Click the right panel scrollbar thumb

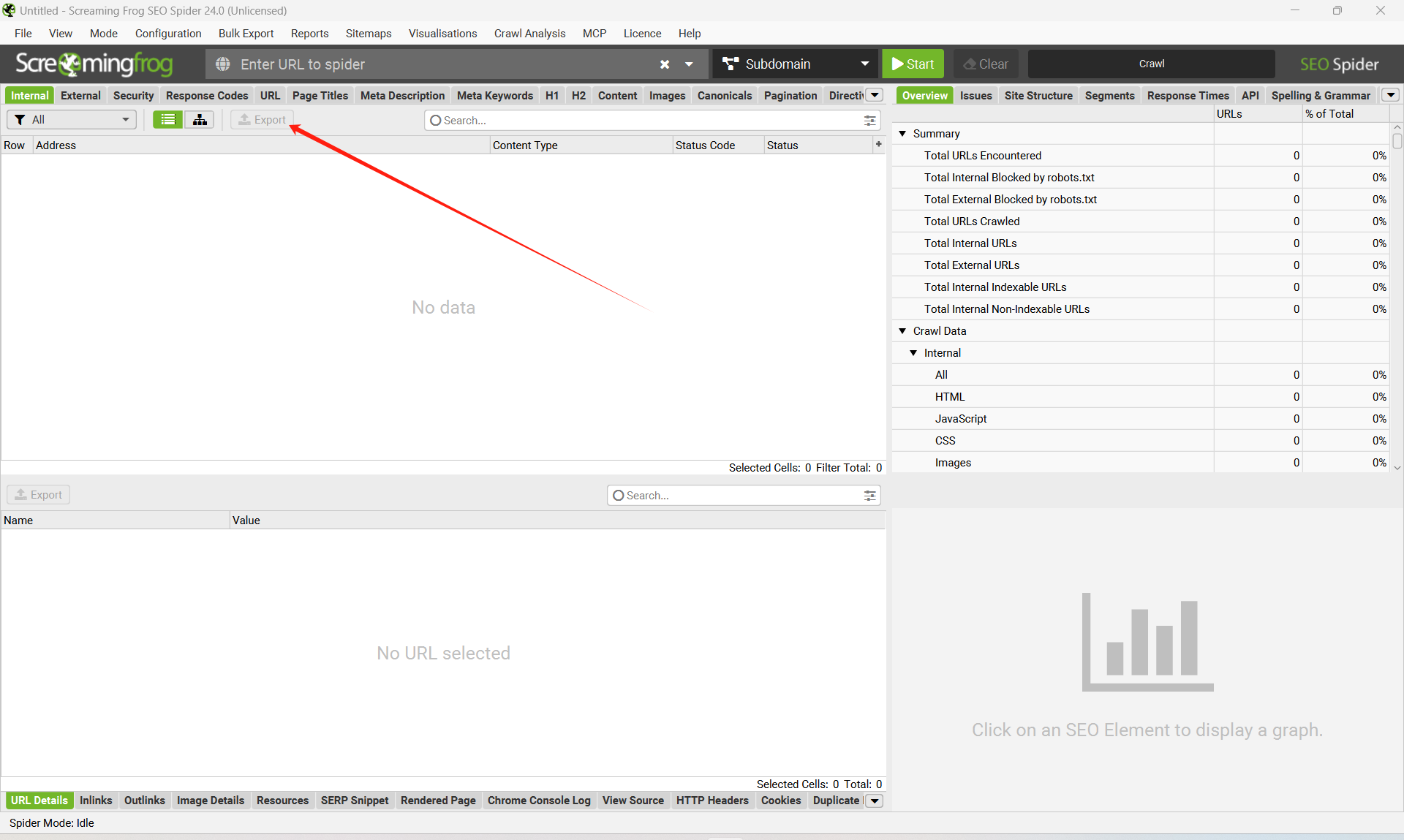click(1397, 141)
